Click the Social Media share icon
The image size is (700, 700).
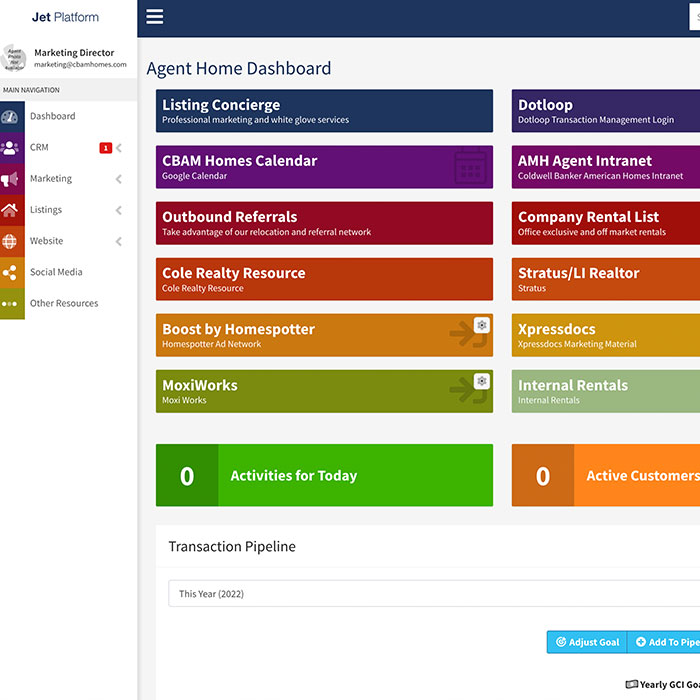[x=11, y=272]
